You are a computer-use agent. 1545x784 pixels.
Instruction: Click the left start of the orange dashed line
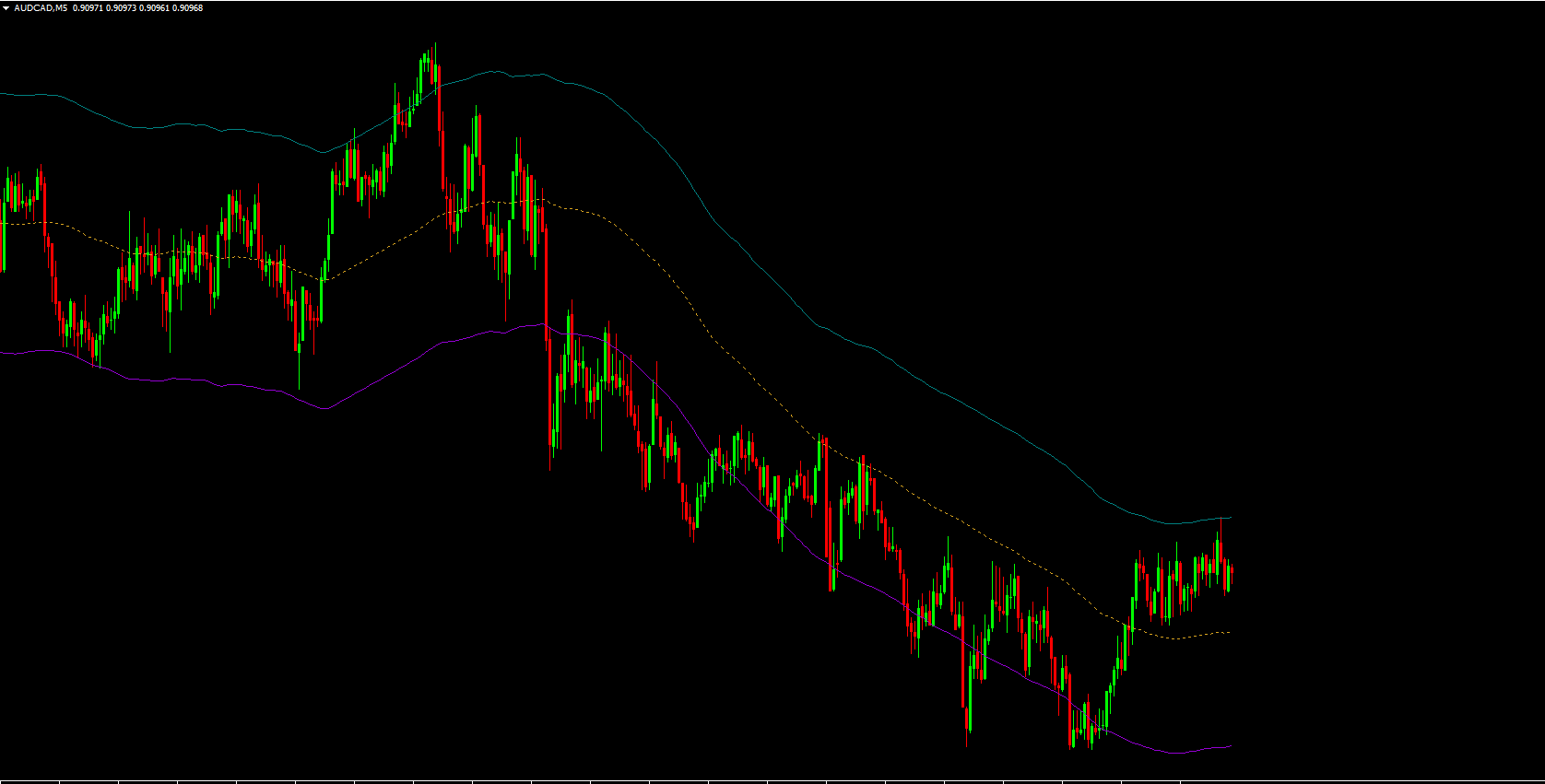click(x=3, y=223)
